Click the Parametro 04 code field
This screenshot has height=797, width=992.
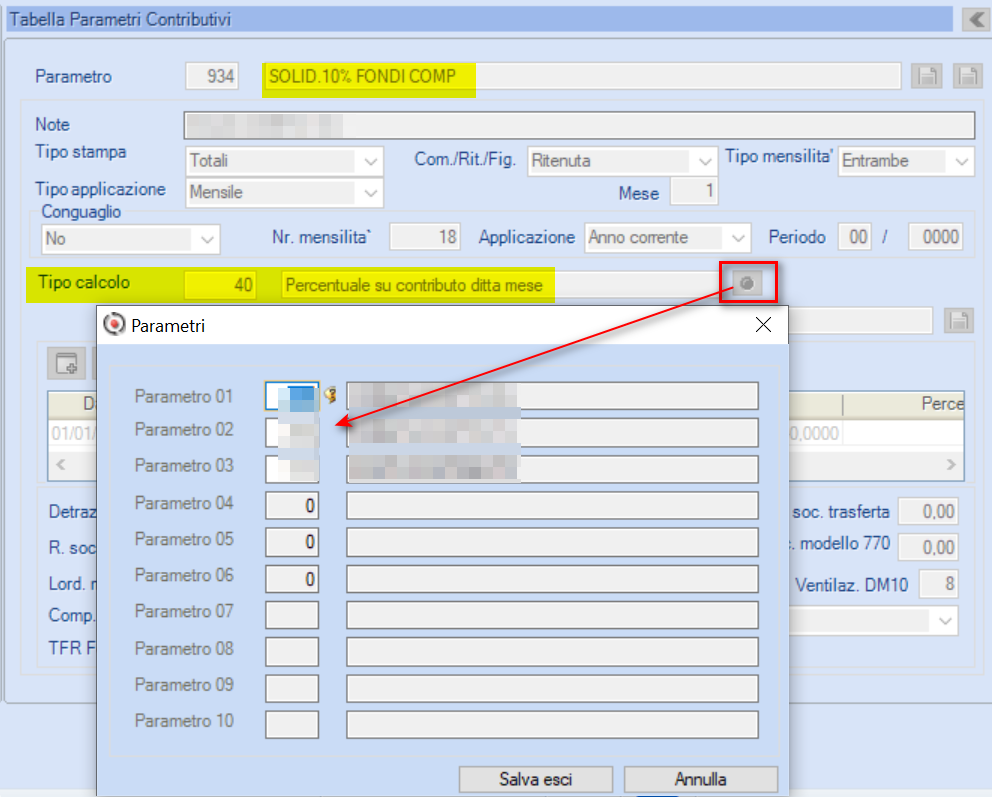click(x=292, y=506)
